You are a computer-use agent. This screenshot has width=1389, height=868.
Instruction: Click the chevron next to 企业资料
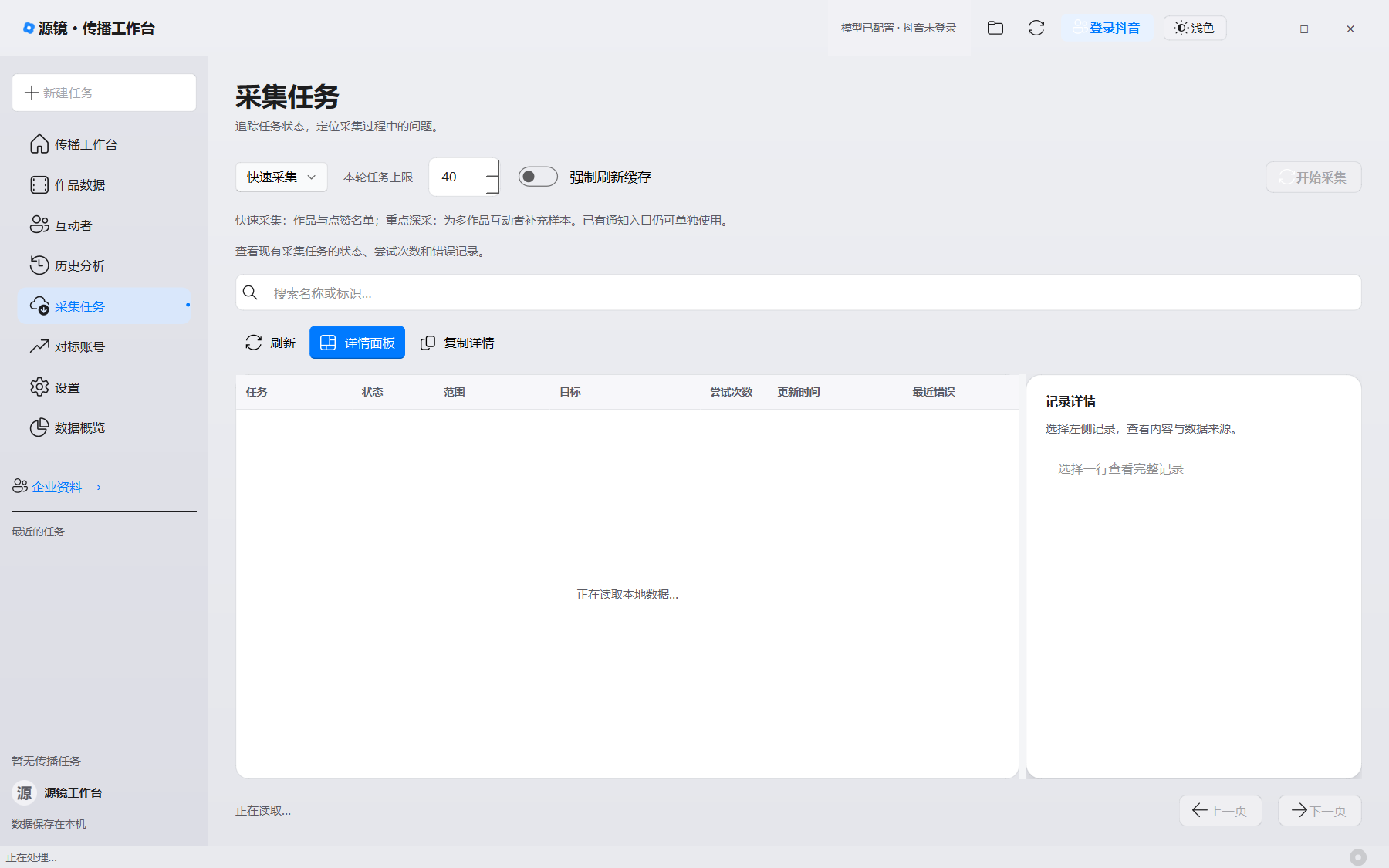(99, 488)
